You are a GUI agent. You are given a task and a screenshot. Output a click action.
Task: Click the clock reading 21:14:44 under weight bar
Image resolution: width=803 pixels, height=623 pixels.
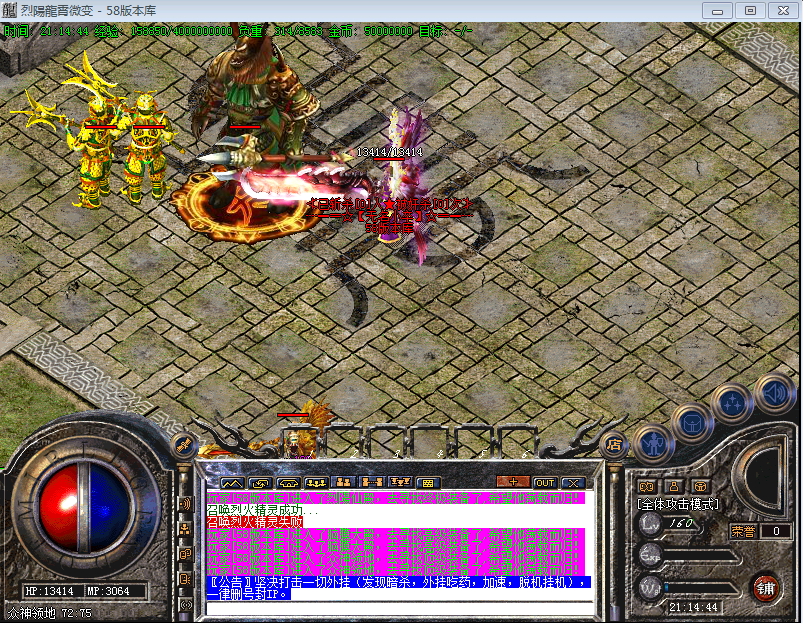tap(693, 607)
